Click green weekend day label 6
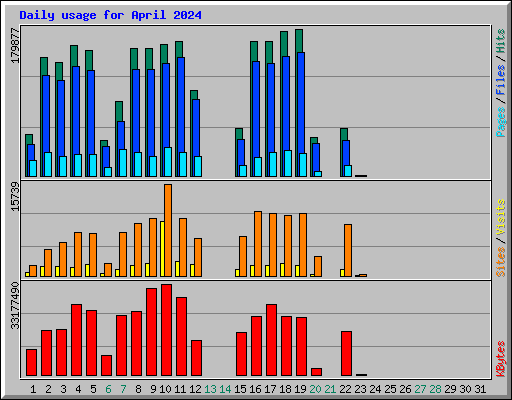Image resolution: width=512 pixels, height=400 pixels. point(108,389)
